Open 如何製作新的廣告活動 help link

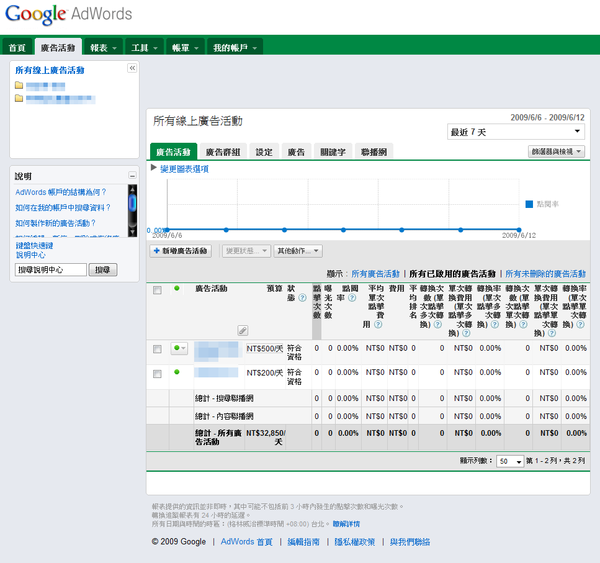[55, 223]
